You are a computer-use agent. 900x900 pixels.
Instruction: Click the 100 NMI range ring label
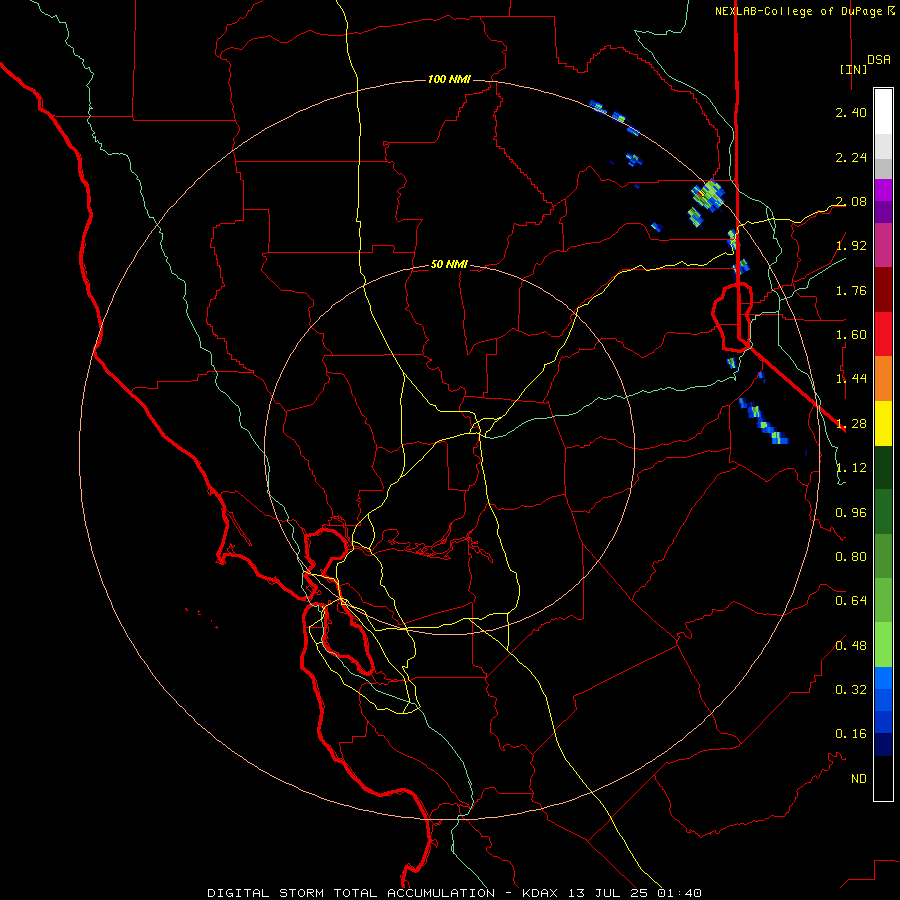[449, 79]
